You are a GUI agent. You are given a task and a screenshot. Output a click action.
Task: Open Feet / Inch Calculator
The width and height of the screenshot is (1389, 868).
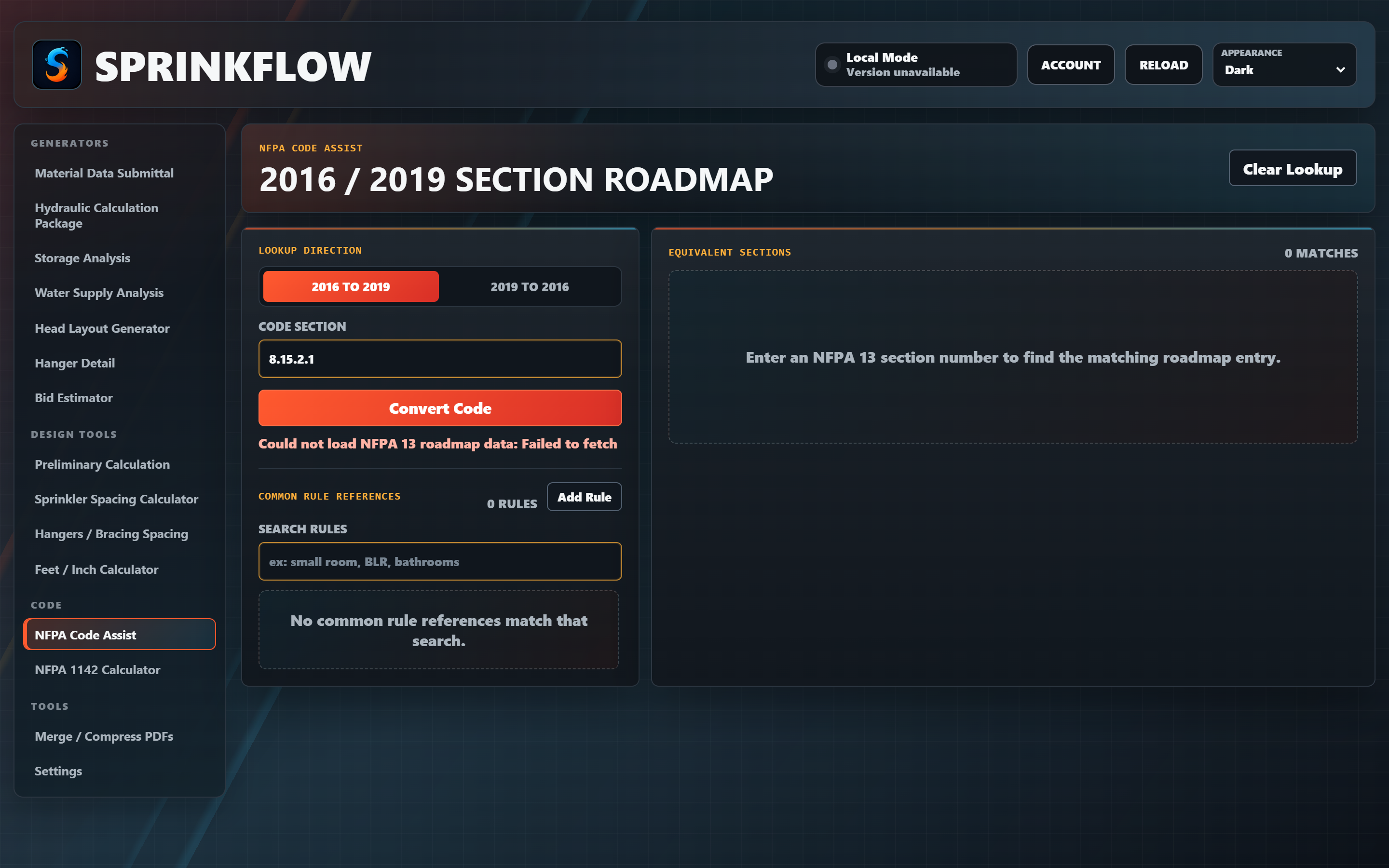(120, 570)
